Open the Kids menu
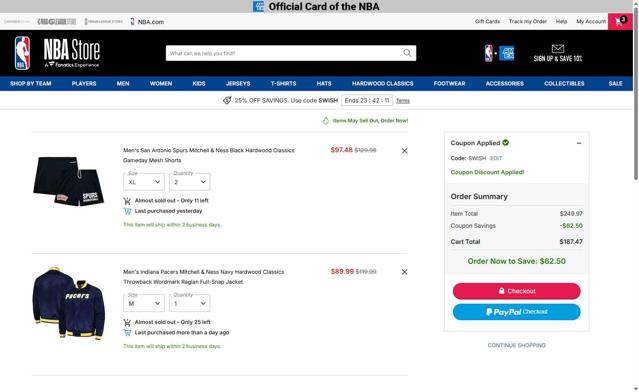The width and height of the screenshot is (639, 392). coord(199,84)
